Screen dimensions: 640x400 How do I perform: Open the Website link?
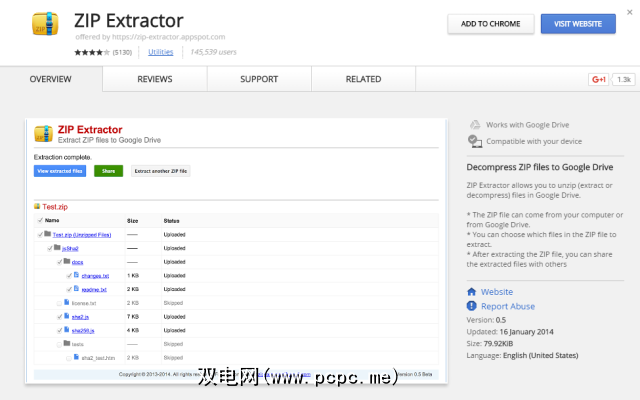497,292
